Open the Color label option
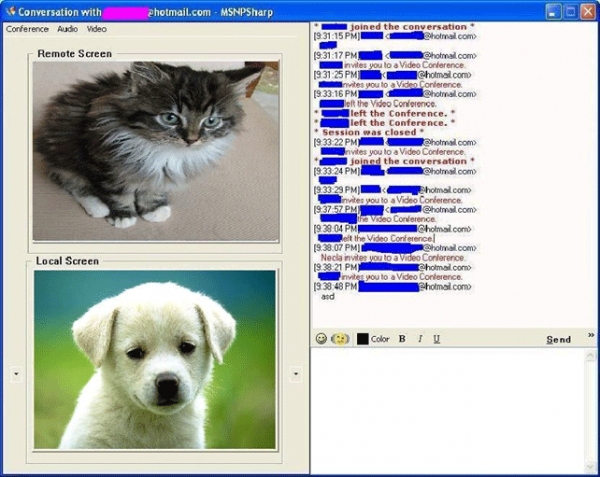Screen dimensions: 600x477 (380, 339)
